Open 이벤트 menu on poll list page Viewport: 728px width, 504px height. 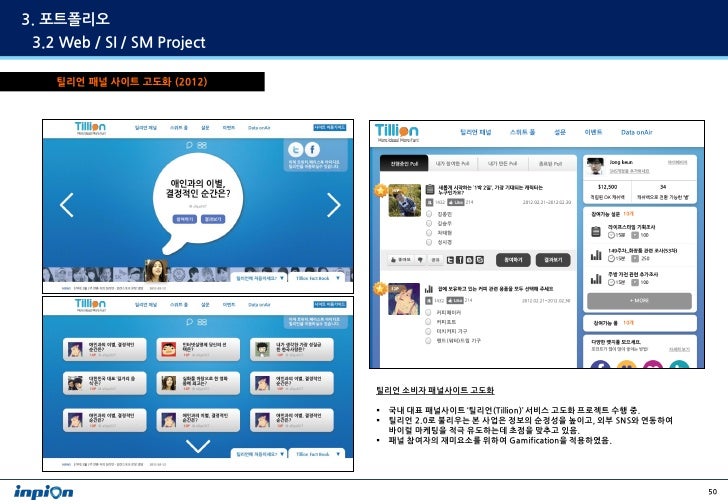pyautogui.click(x=593, y=132)
